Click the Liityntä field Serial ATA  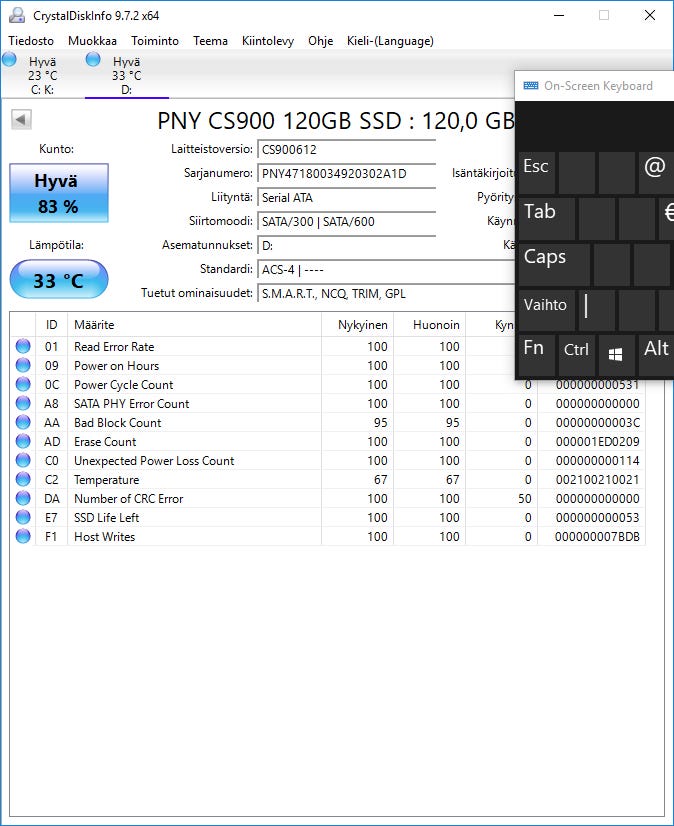click(x=346, y=198)
